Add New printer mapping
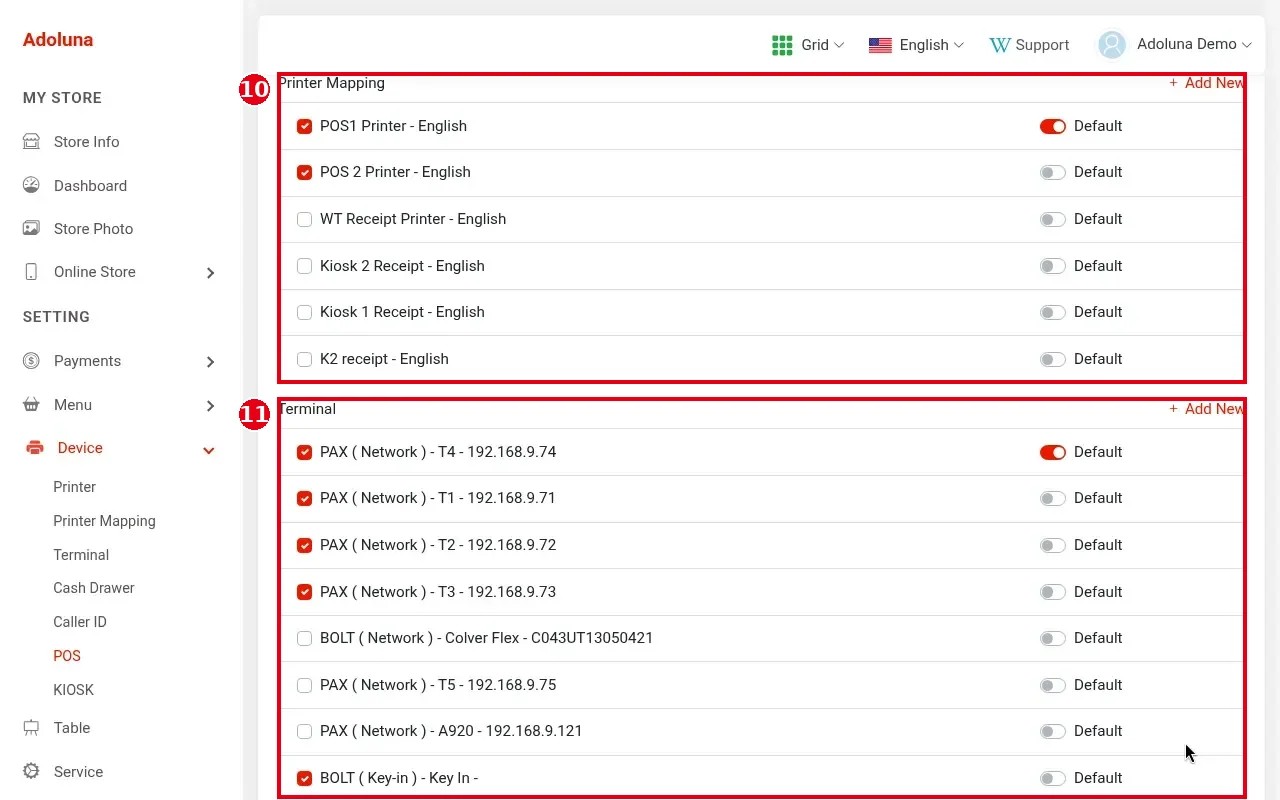 coord(1206,83)
